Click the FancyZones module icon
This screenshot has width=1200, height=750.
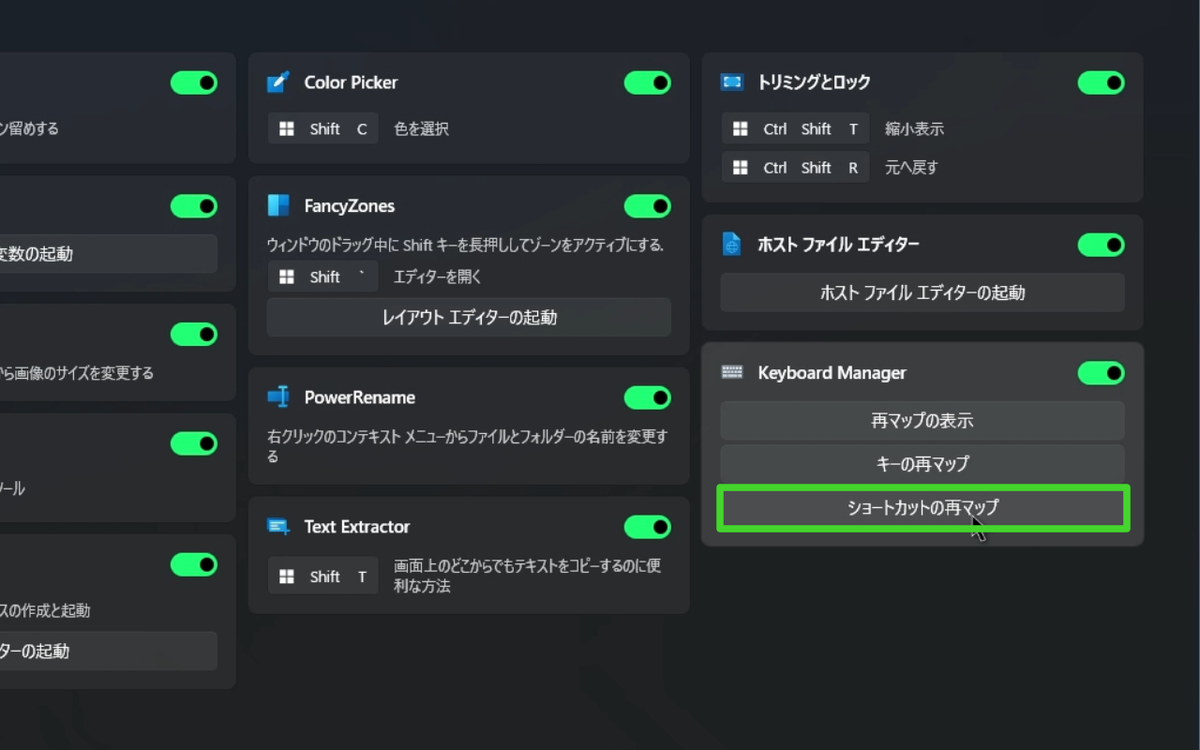tap(278, 206)
